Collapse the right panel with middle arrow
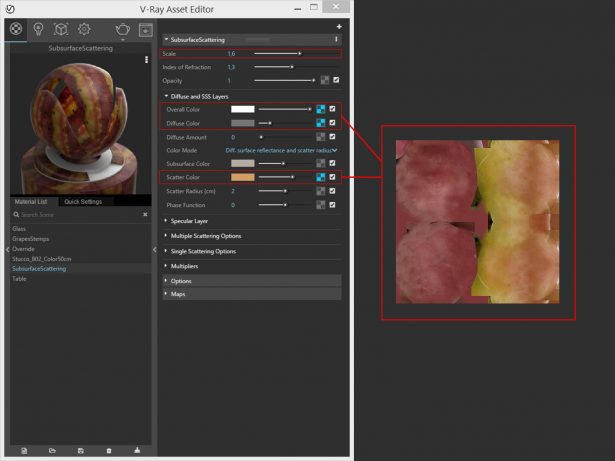This screenshot has width=615, height=461. click(155, 250)
